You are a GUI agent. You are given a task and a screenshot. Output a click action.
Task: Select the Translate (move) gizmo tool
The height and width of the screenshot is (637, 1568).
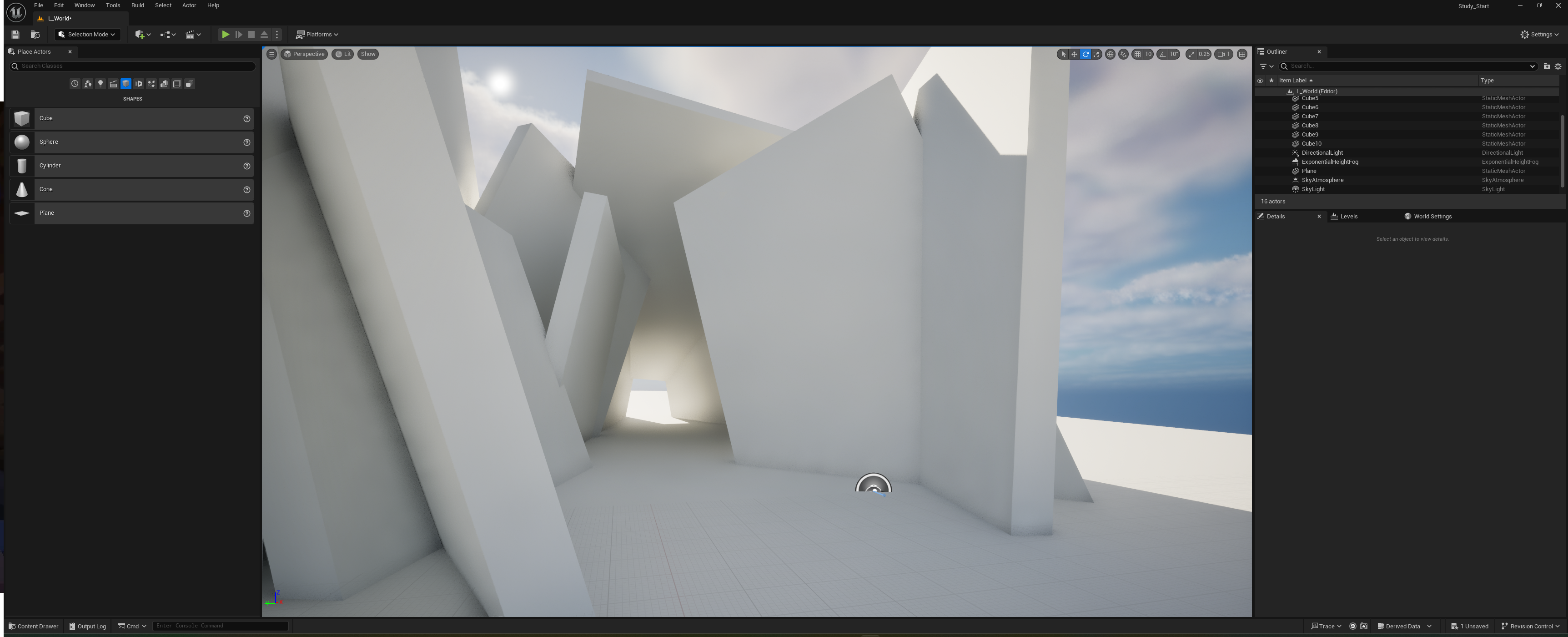[1074, 54]
